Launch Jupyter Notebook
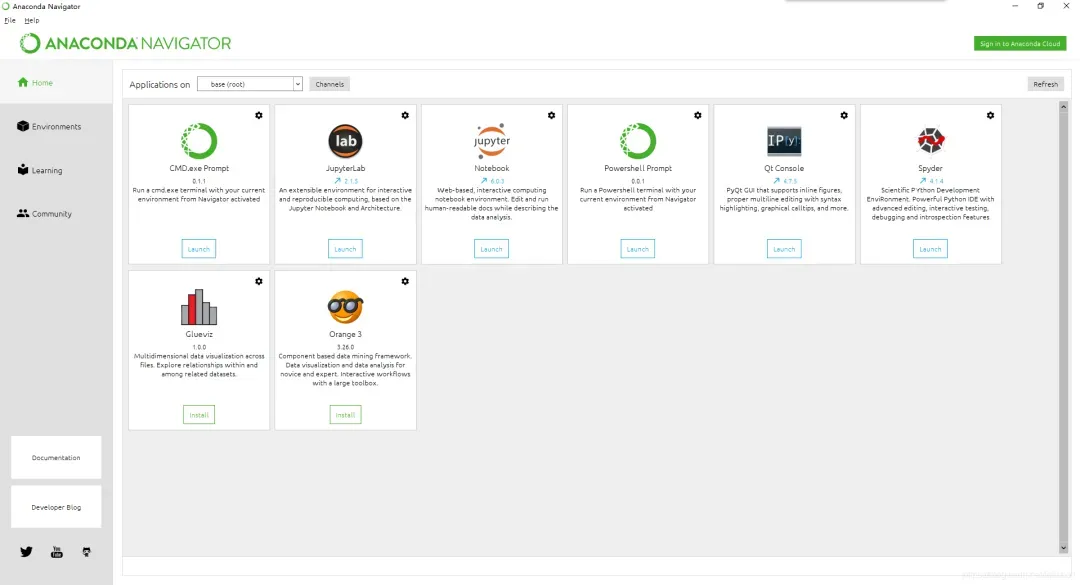 [x=491, y=249]
